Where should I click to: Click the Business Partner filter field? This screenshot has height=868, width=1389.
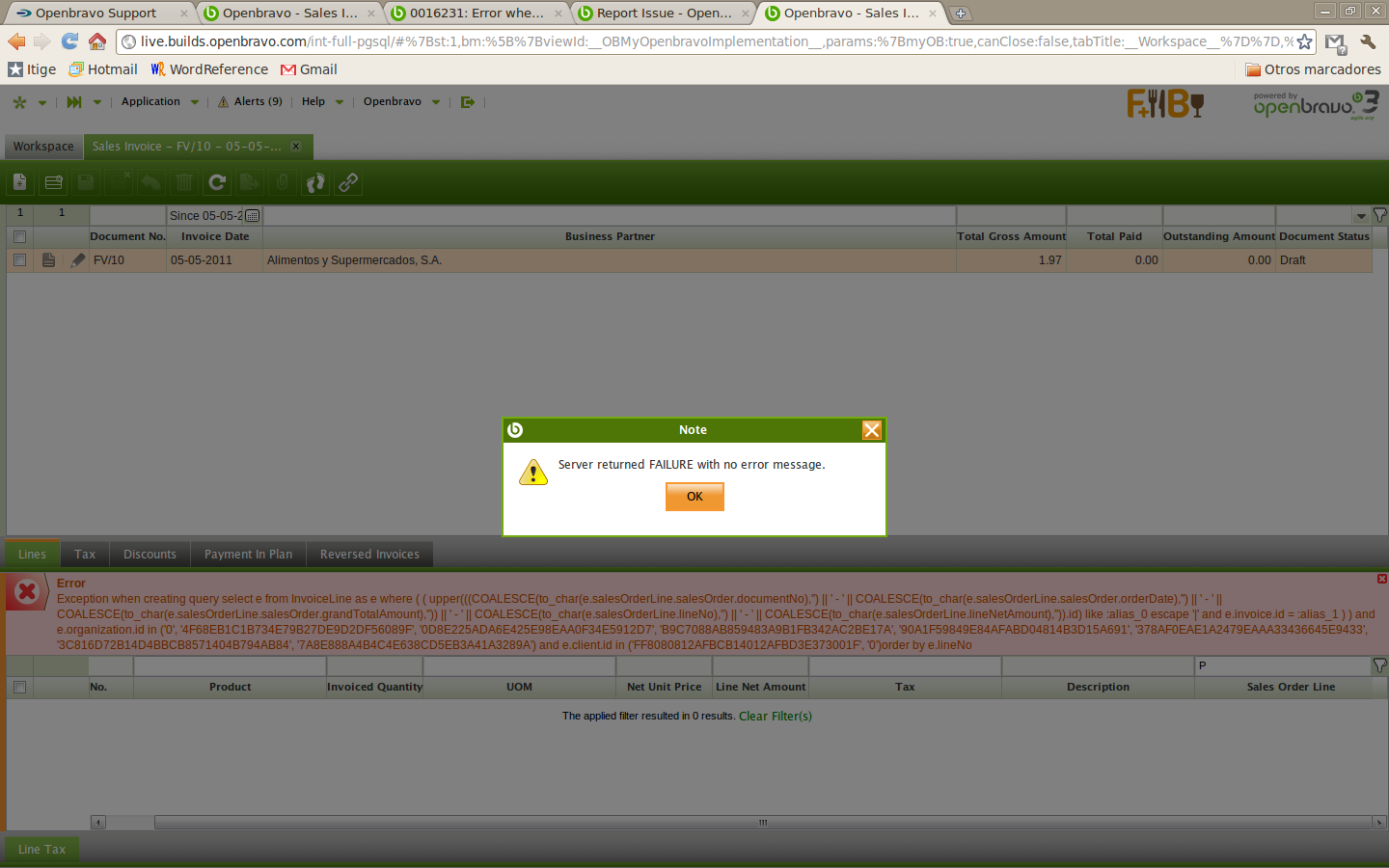(610, 216)
